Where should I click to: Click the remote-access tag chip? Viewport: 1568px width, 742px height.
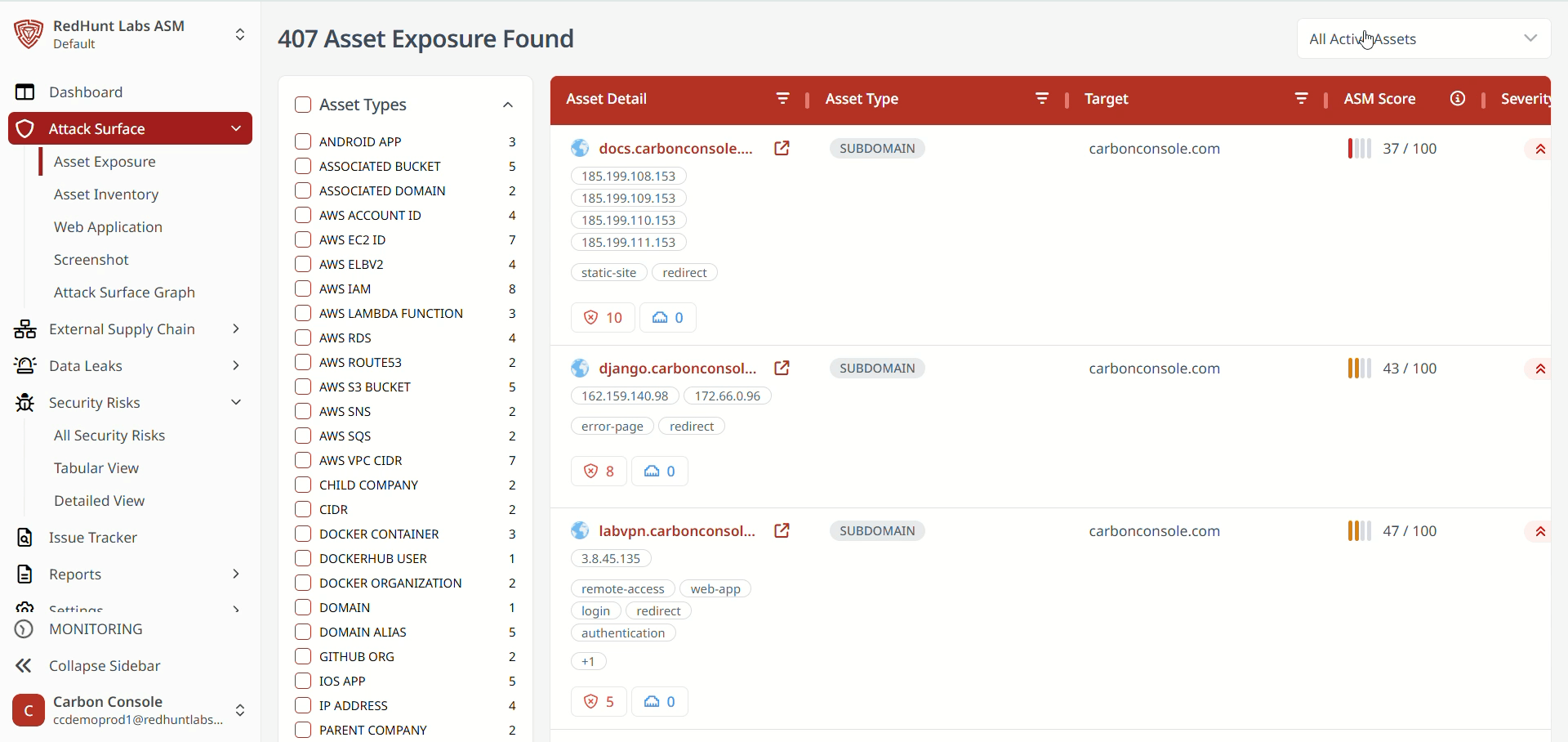pos(622,588)
